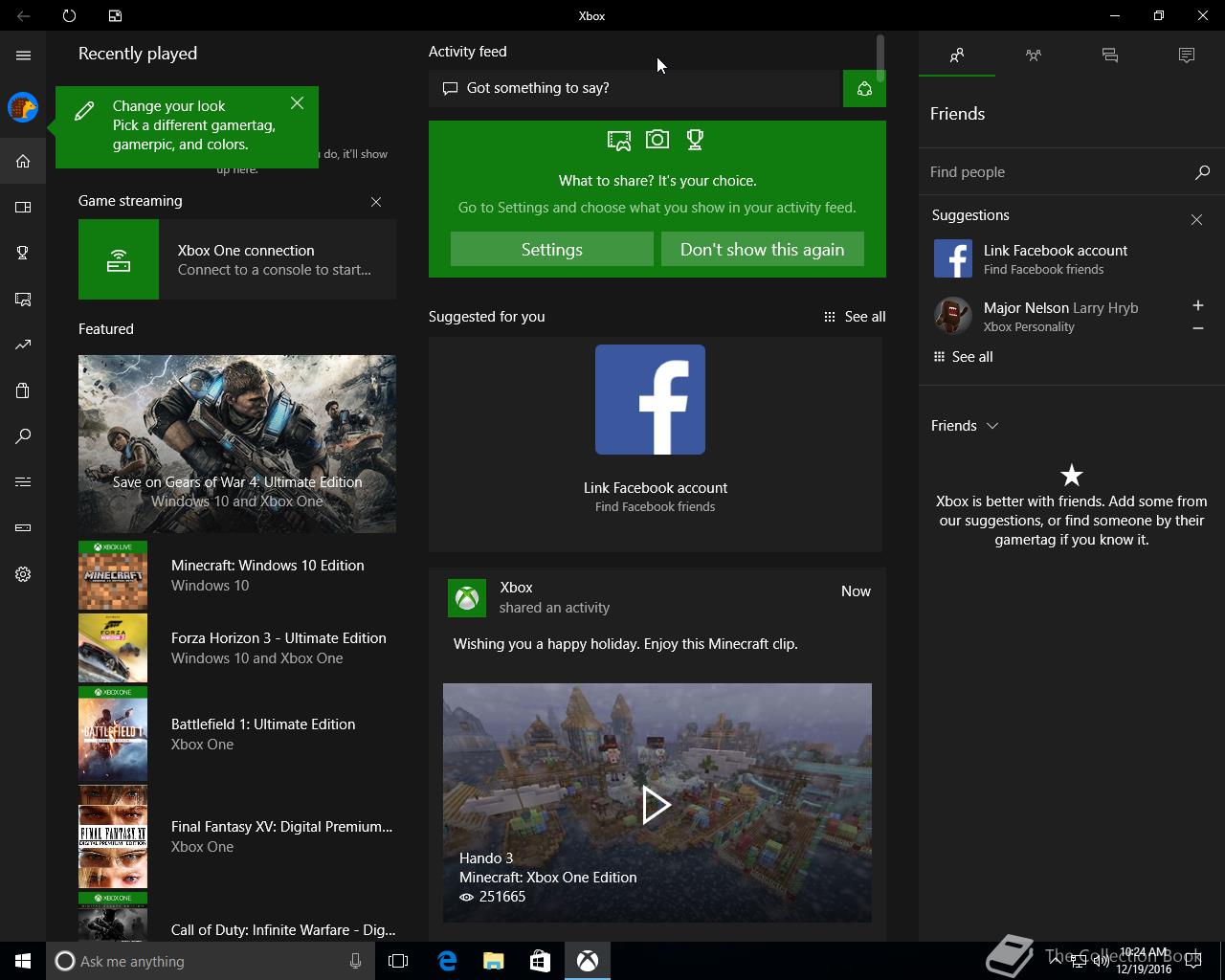The height and width of the screenshot is (980, 1225).
Task: Open Connection console icon in the sidebar
Action: click(23, 527)
